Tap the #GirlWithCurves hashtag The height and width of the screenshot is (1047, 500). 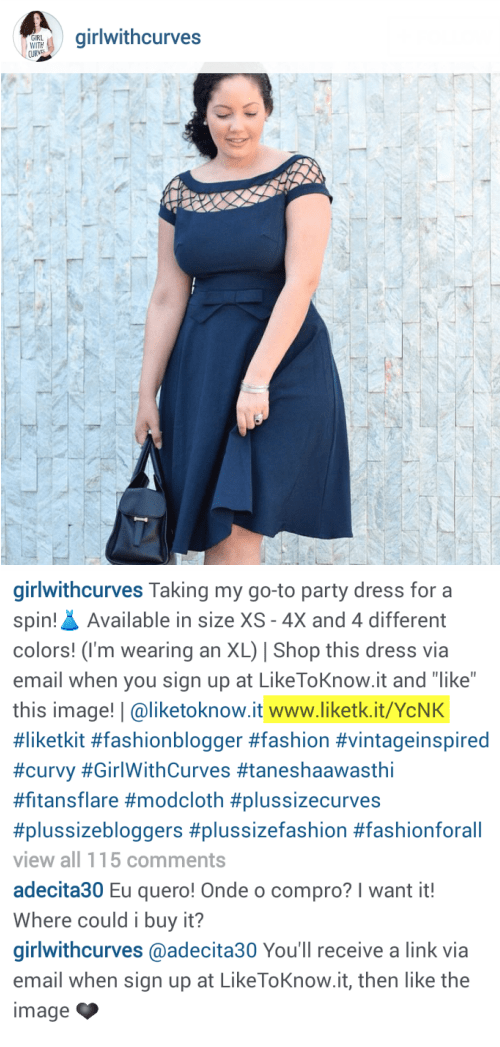[x=154, y=771]
